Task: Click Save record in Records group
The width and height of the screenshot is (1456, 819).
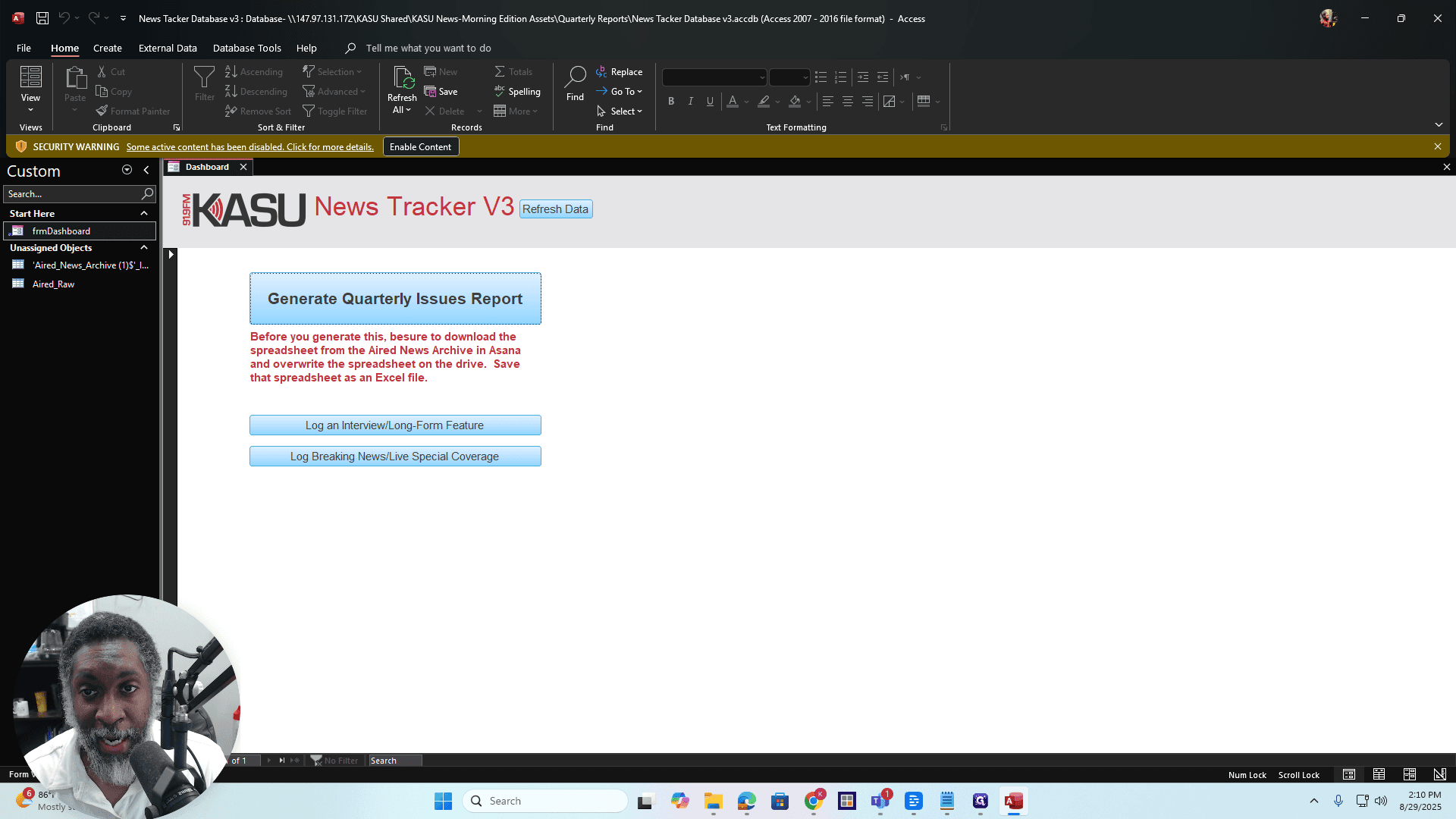Action: (x=441, y=92)
